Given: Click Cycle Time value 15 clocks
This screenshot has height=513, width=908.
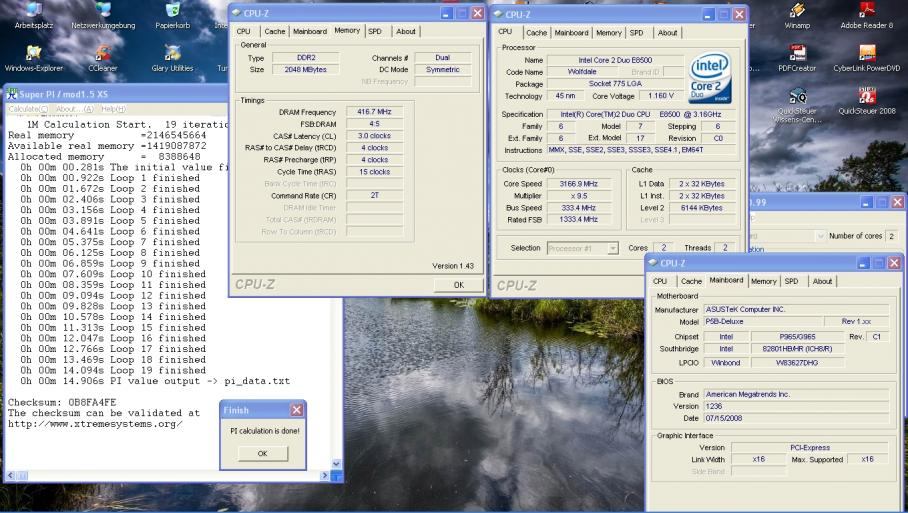Looking at the screenshot, I should (x=375, y=171).
